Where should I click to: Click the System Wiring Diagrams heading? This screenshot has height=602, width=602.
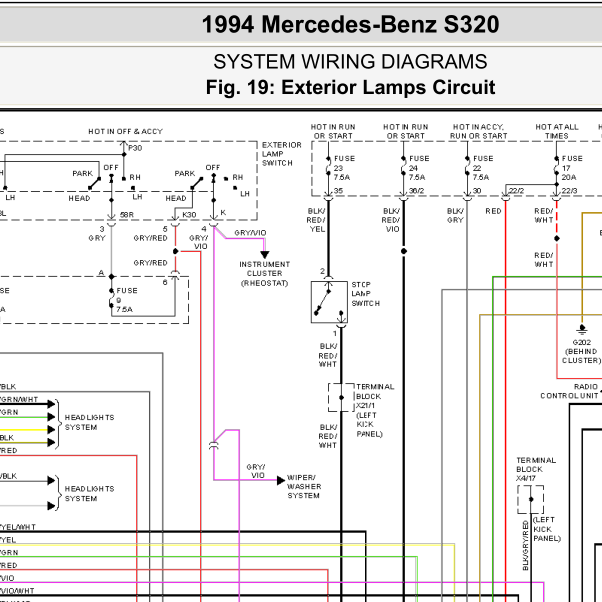(x=350, y=61)
